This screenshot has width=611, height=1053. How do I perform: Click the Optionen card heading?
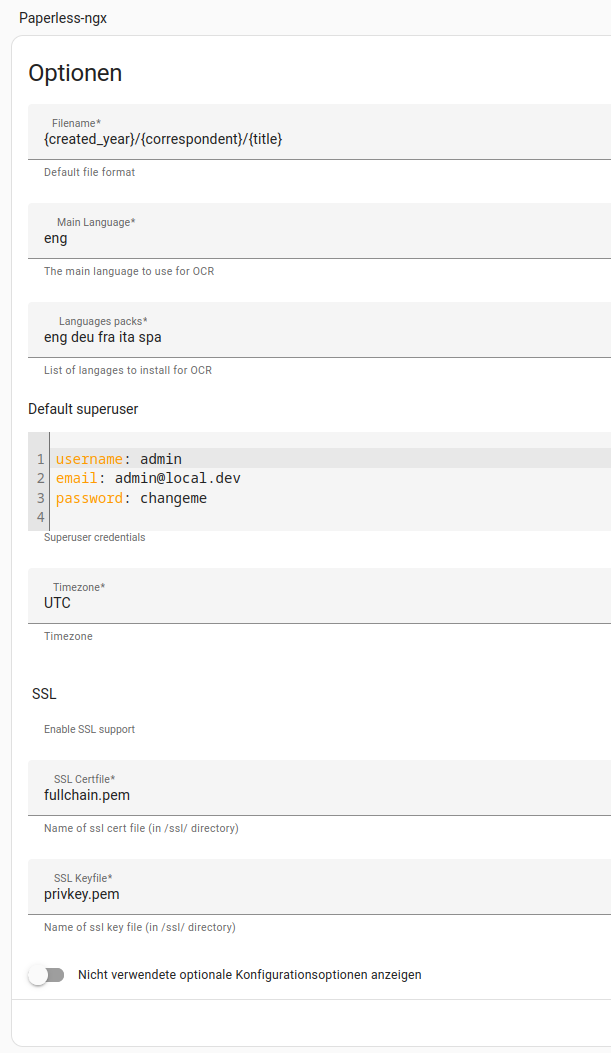(x=75, y=73)
